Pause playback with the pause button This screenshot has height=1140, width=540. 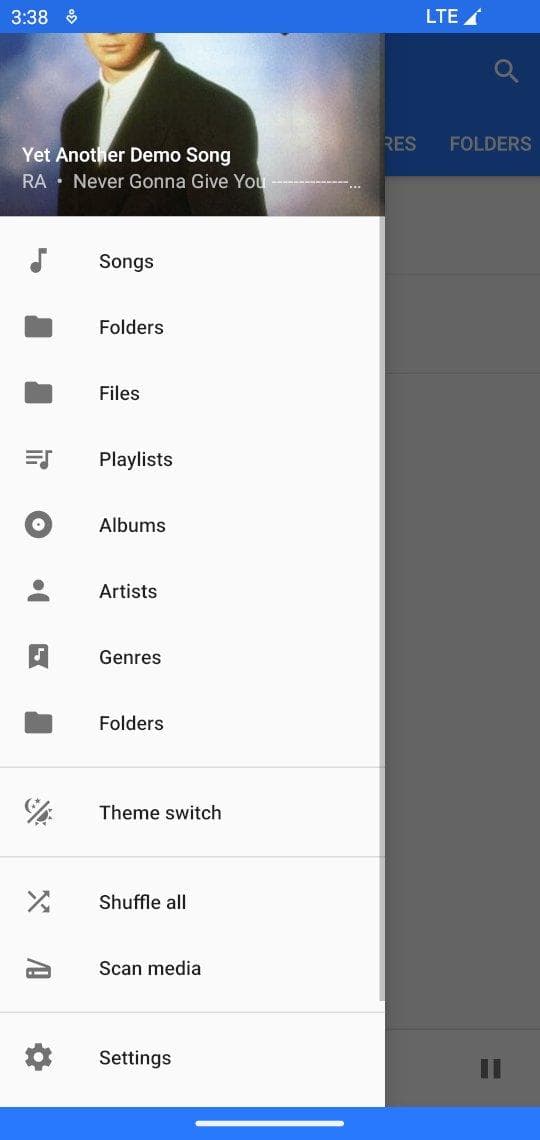[x=491, y=1068]
